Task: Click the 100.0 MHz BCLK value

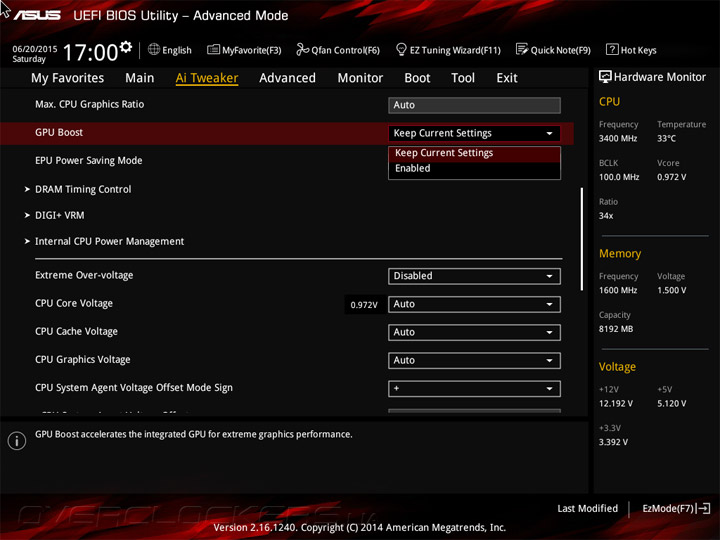Action: (619, 177)
